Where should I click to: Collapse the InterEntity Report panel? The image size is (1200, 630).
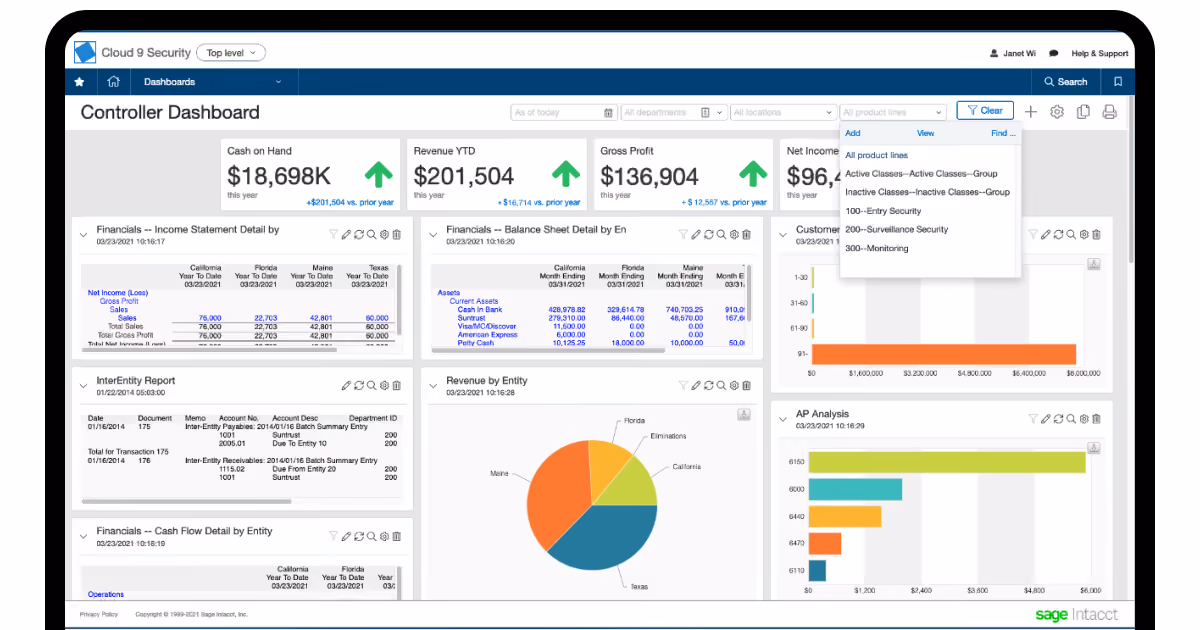(84, 386)
